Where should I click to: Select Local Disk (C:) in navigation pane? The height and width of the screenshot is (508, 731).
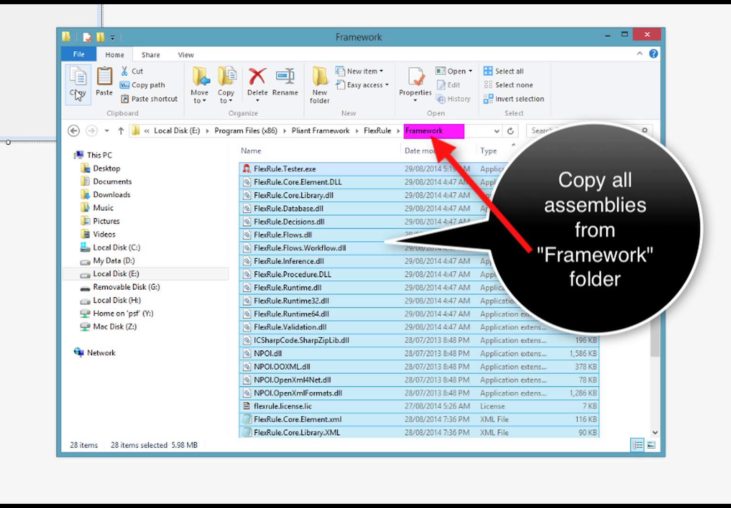117,247
